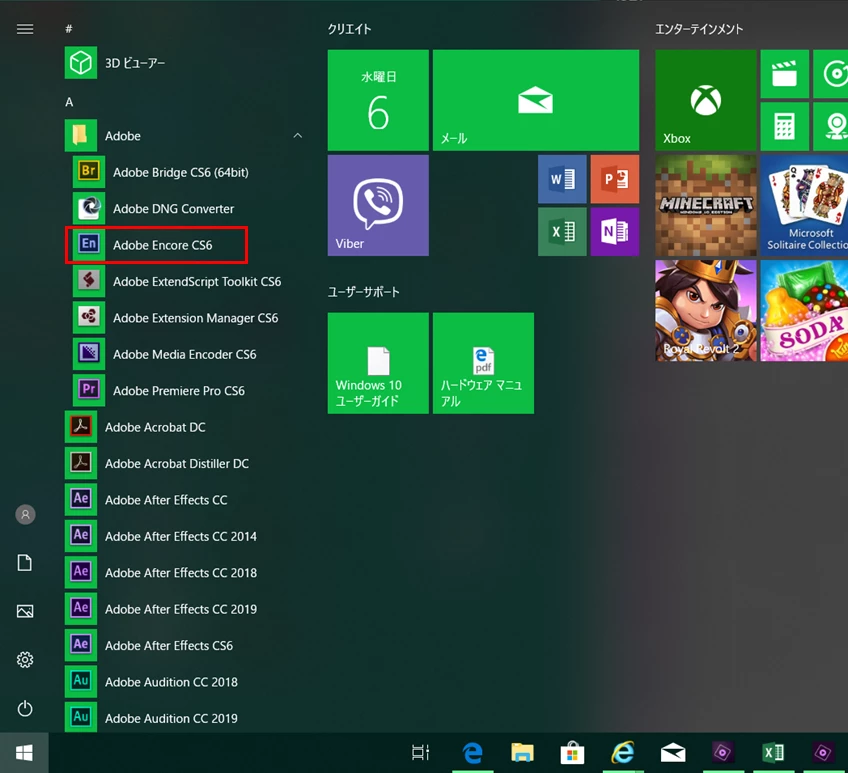Screen dimensions: 848x773
Task: Open the Xbox tile
Action: click(706, 100)
